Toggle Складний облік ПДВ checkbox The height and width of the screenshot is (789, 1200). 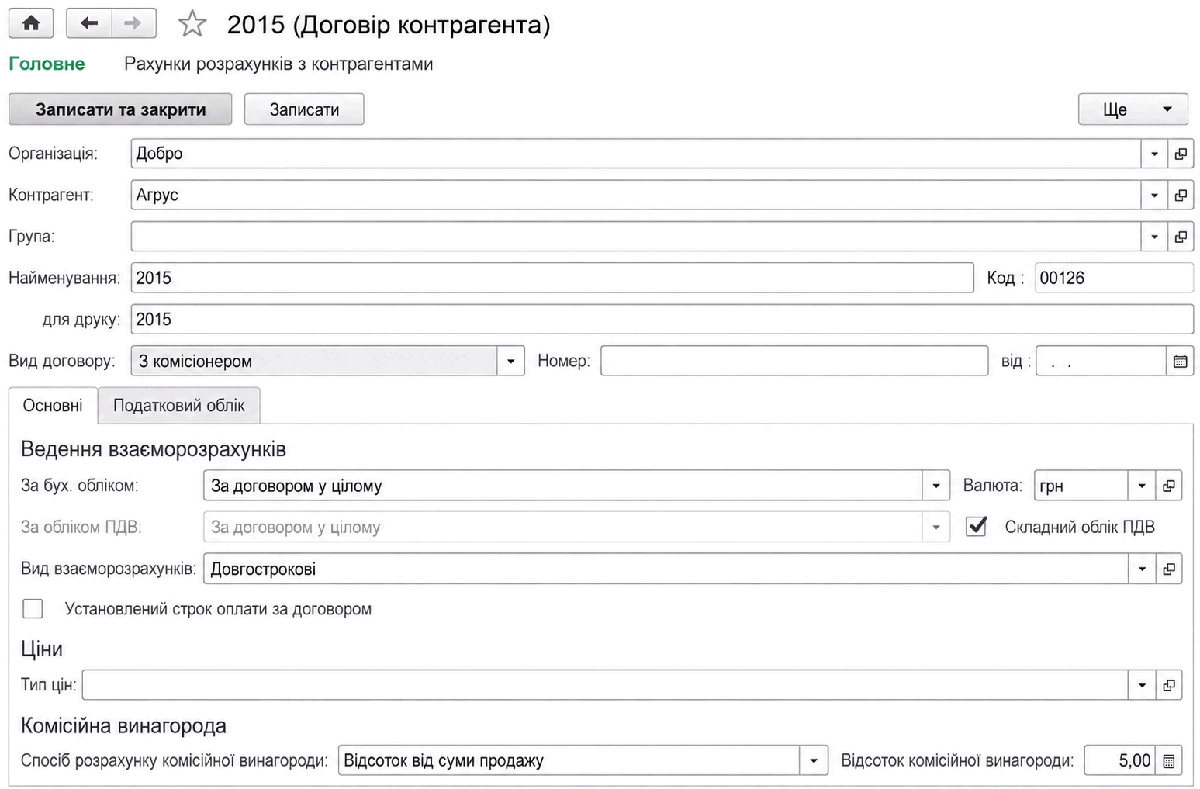pyautogui.click(x=977, y=527)
